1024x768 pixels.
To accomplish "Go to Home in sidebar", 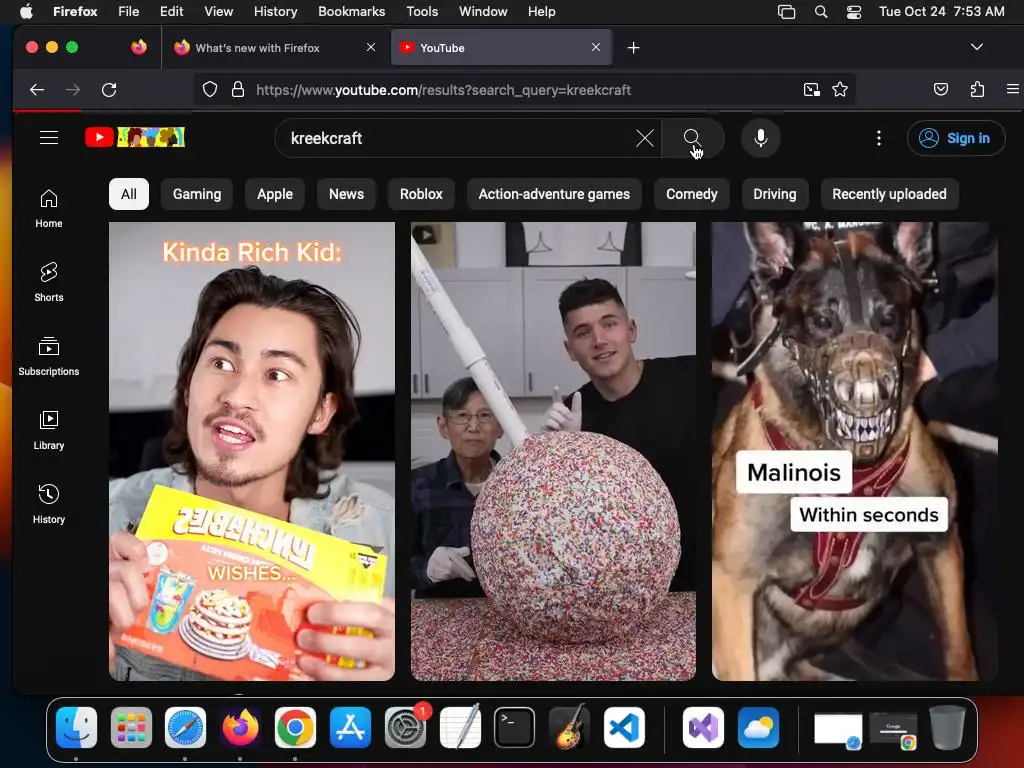I will 49,209.
